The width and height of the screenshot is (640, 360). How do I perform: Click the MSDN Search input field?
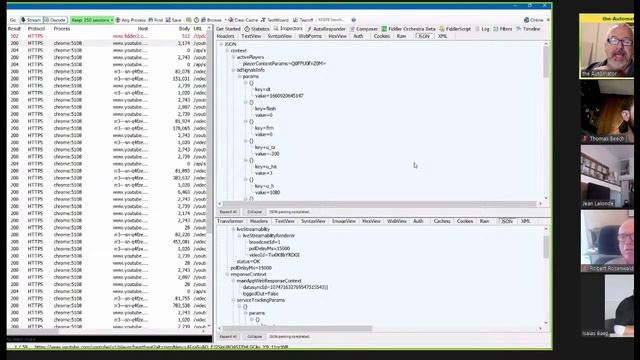tap(333, 20)
